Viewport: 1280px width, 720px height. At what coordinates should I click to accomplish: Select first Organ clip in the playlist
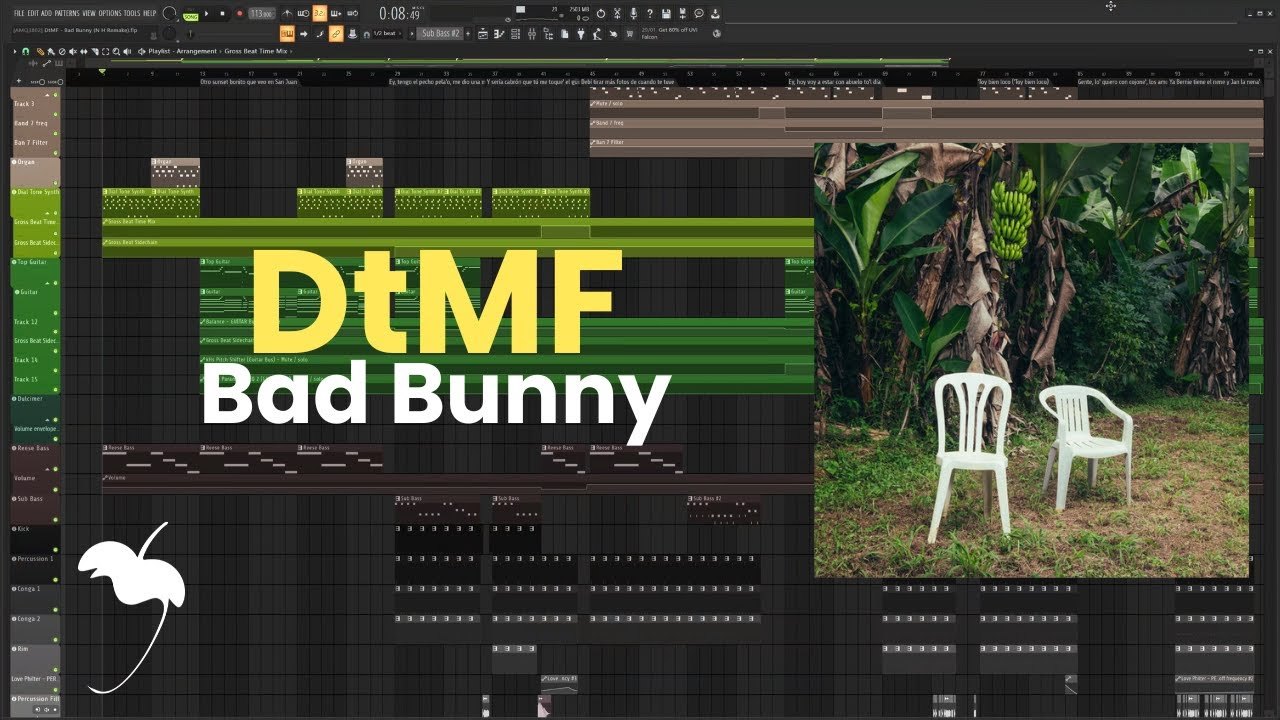coord(175,172)
